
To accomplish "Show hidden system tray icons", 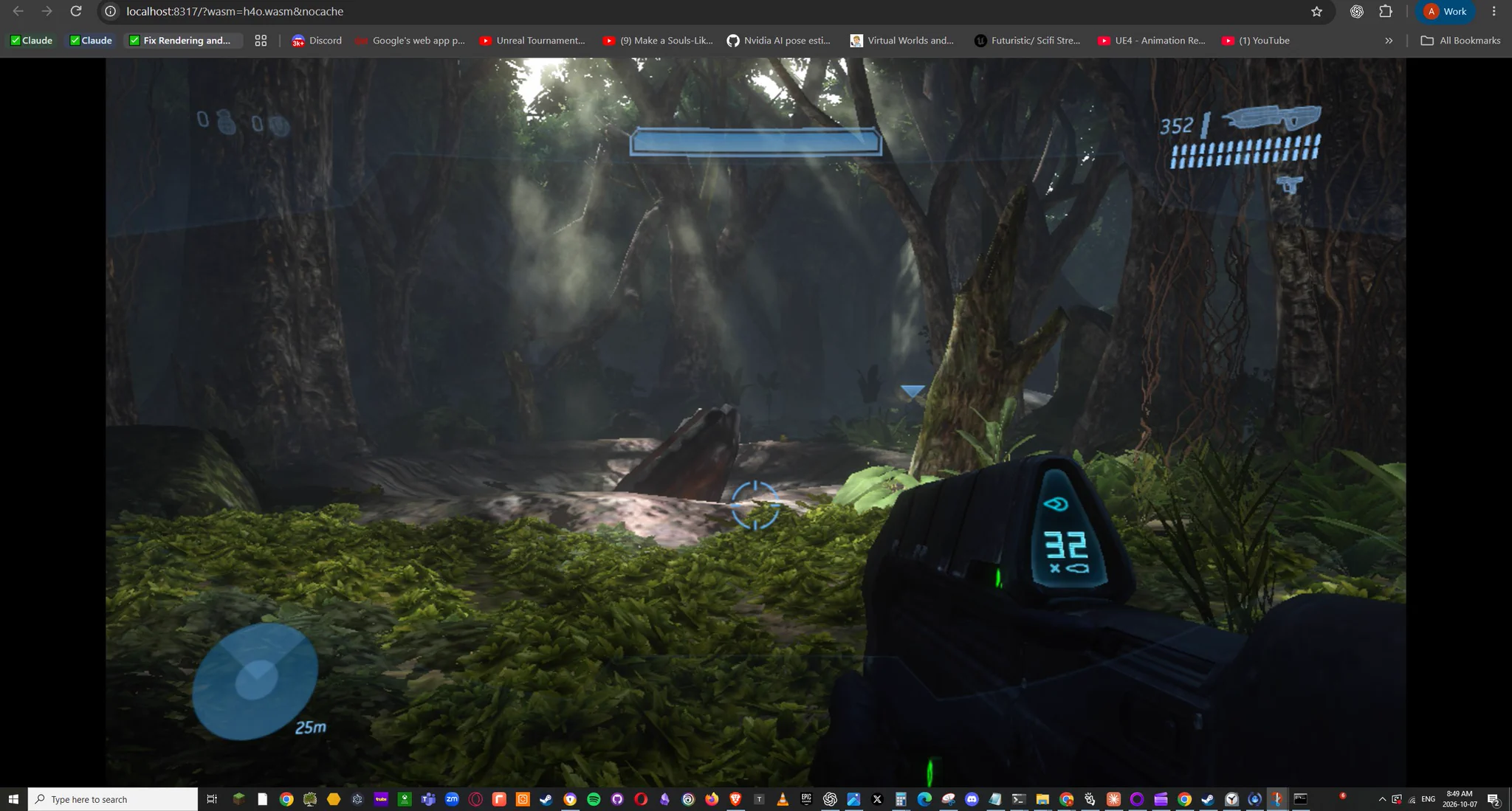I will pos(1382,799).
